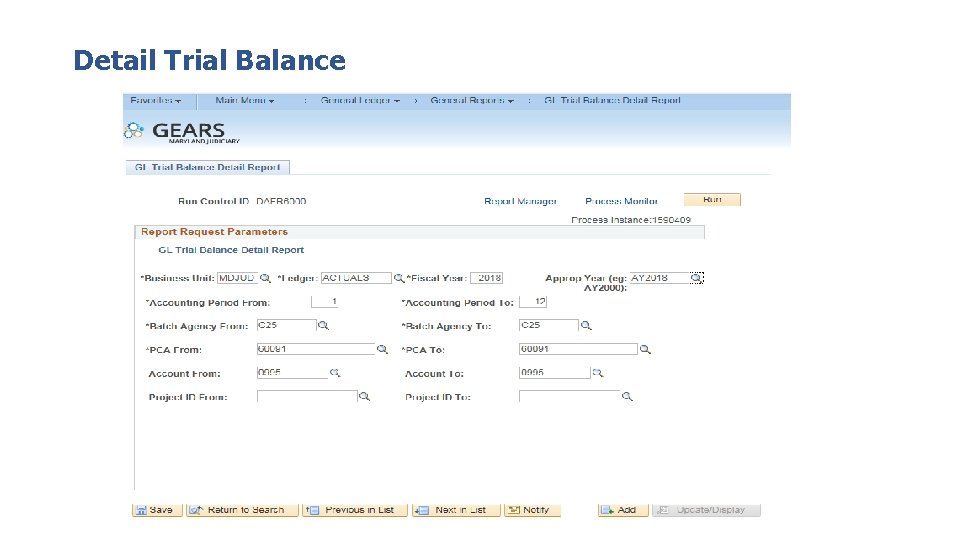Click Accounting Period To field

tap(533, 302)
